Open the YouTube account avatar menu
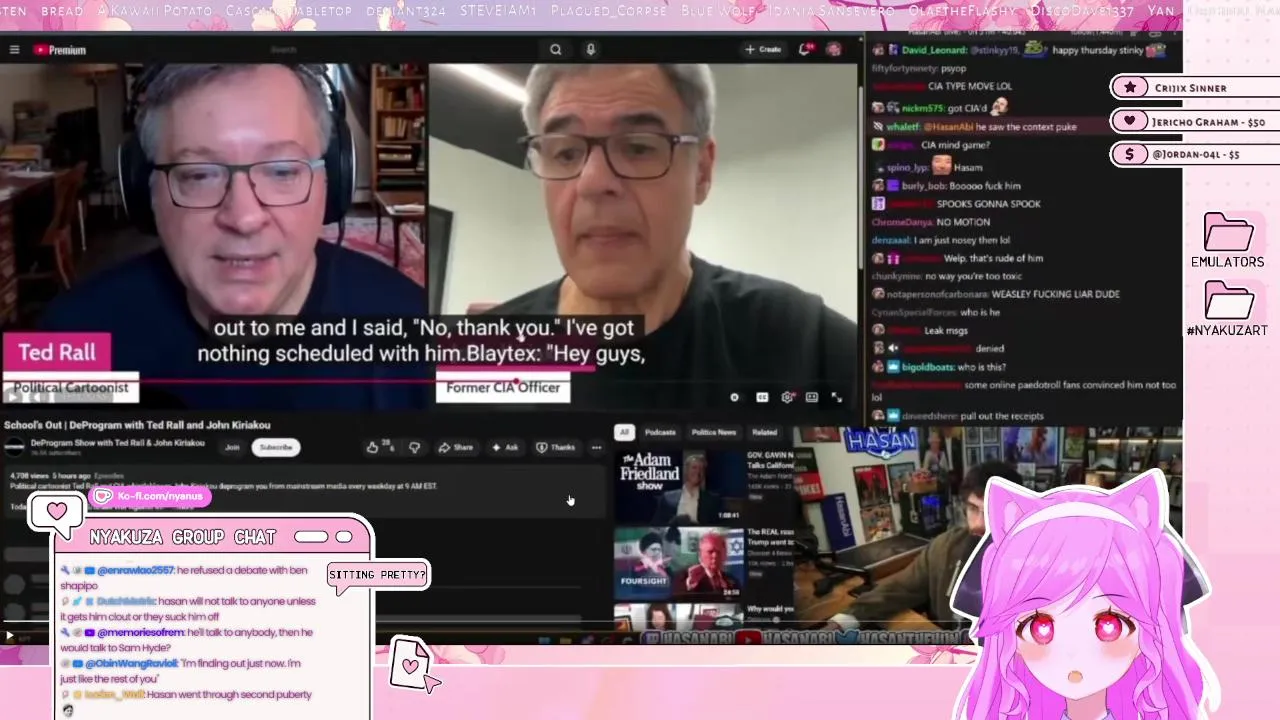This screenshot has height=720, width=1280. pos(833,49)
